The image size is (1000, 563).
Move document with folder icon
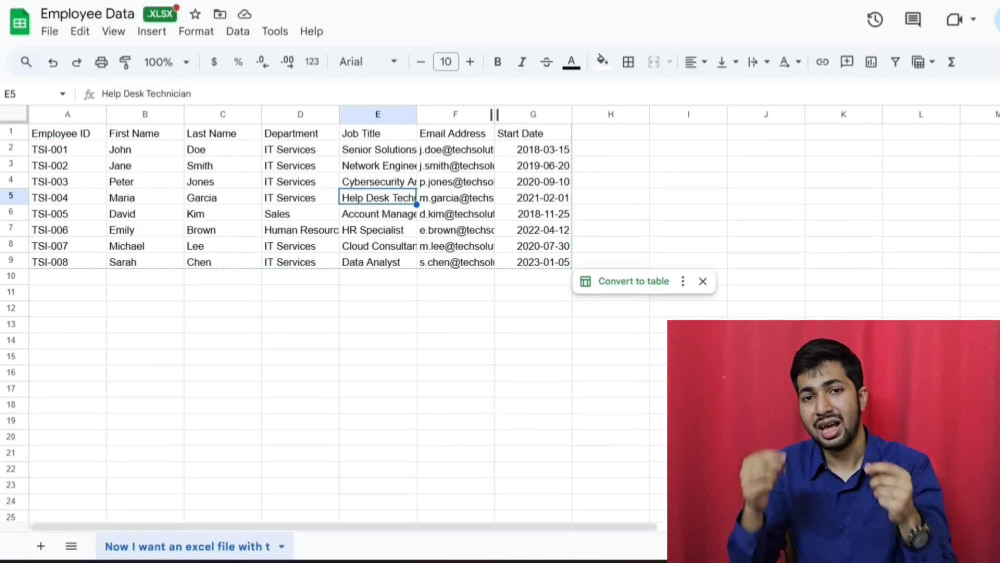pyautogui.click(x=219, y=14)
